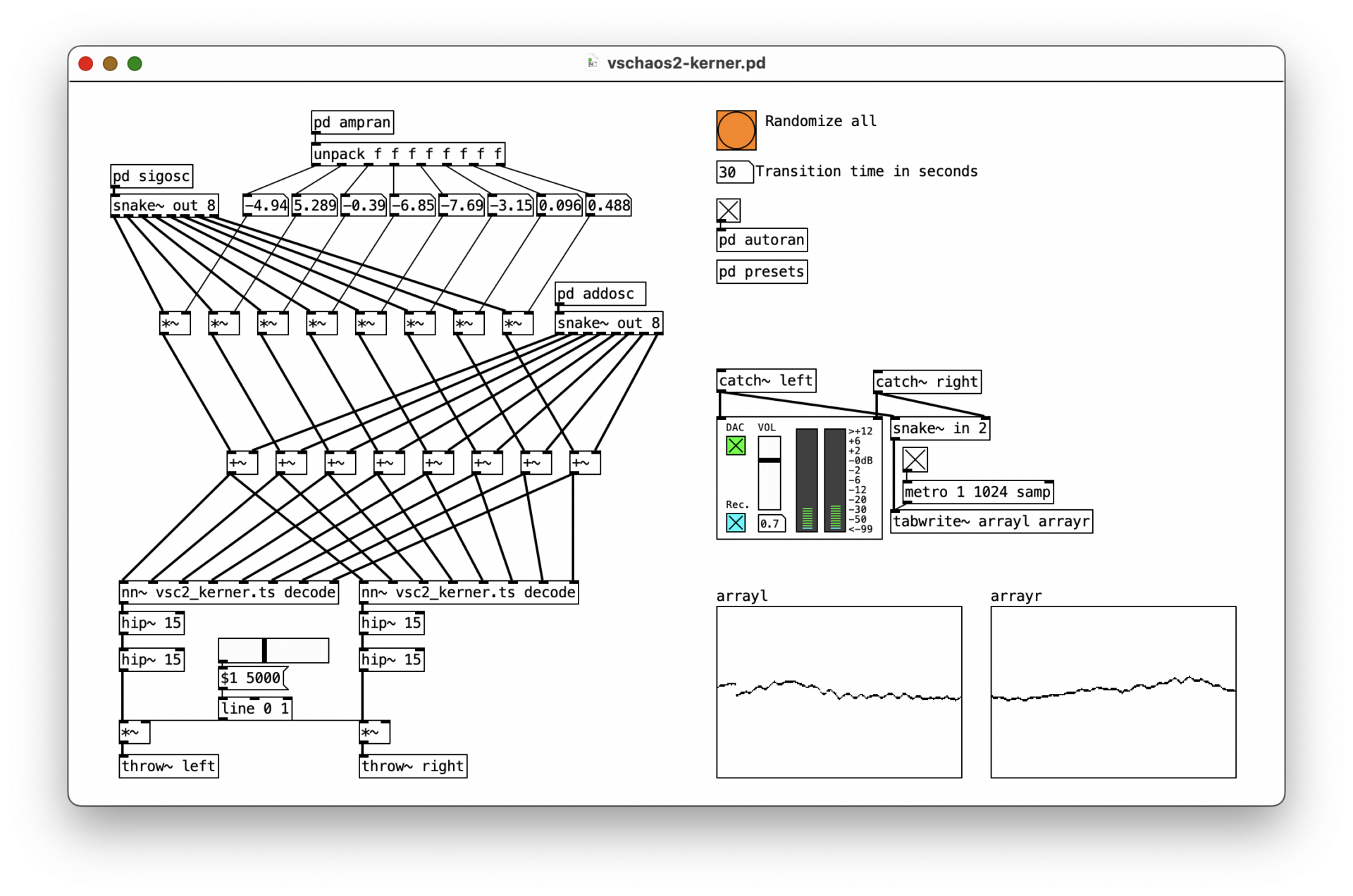Minimize the window with yellow button
The height and width of the screenshot is (896, 1353).
click(110, 63)
